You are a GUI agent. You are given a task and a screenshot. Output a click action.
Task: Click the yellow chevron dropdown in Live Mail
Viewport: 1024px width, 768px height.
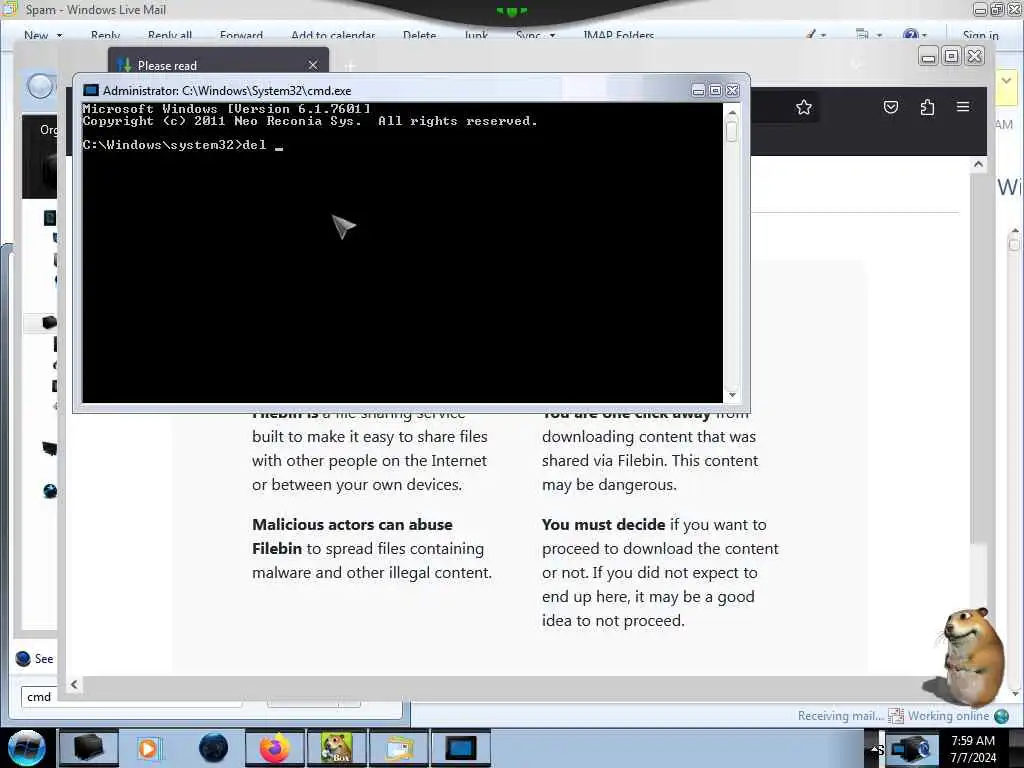(x=1006, y=82)
